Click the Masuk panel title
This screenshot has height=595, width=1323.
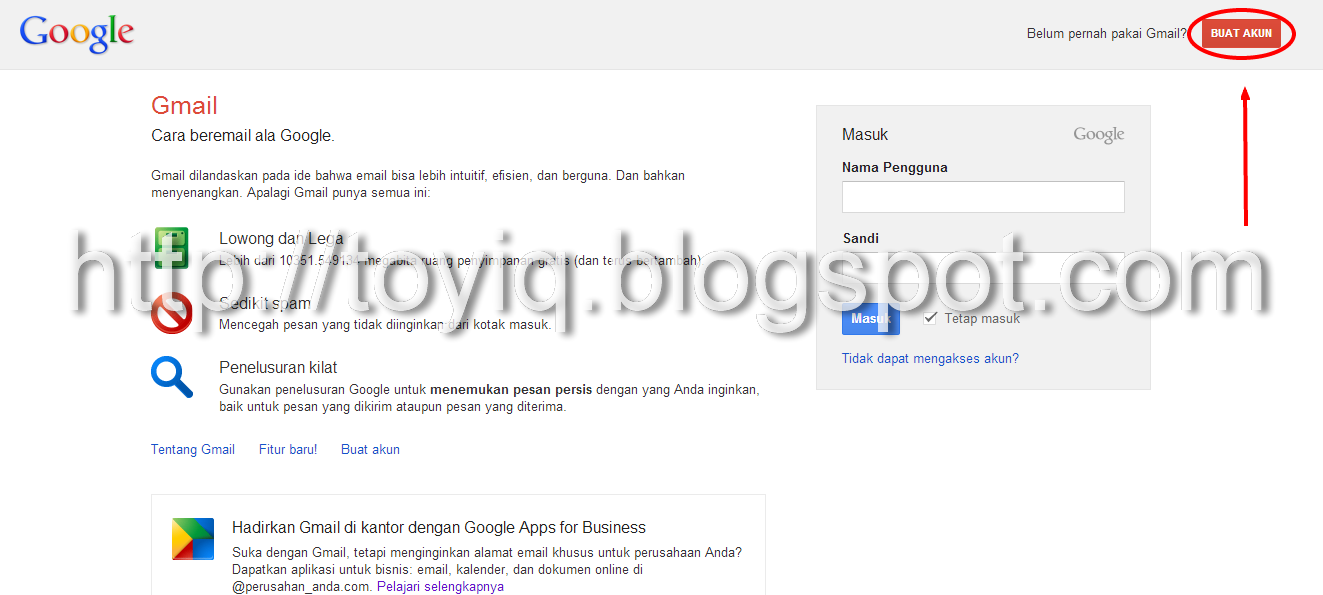(865, 135)
